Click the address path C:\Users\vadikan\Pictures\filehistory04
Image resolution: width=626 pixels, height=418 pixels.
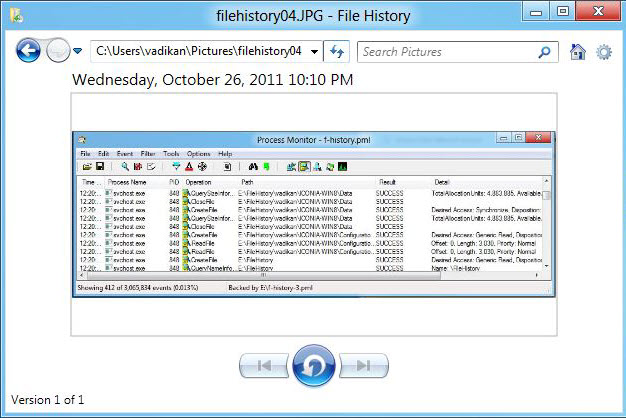[x=199, y=51]
